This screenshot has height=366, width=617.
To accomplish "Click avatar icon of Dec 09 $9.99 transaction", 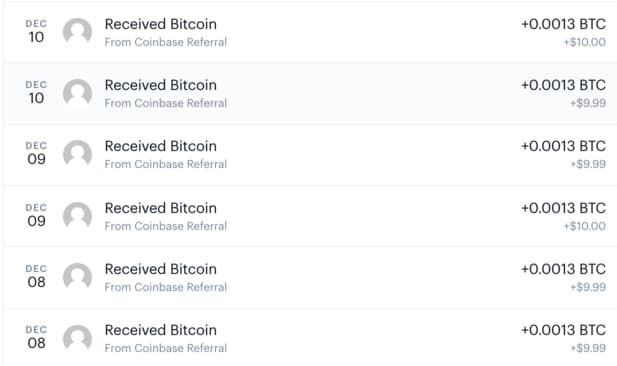I will click(78, 154).
